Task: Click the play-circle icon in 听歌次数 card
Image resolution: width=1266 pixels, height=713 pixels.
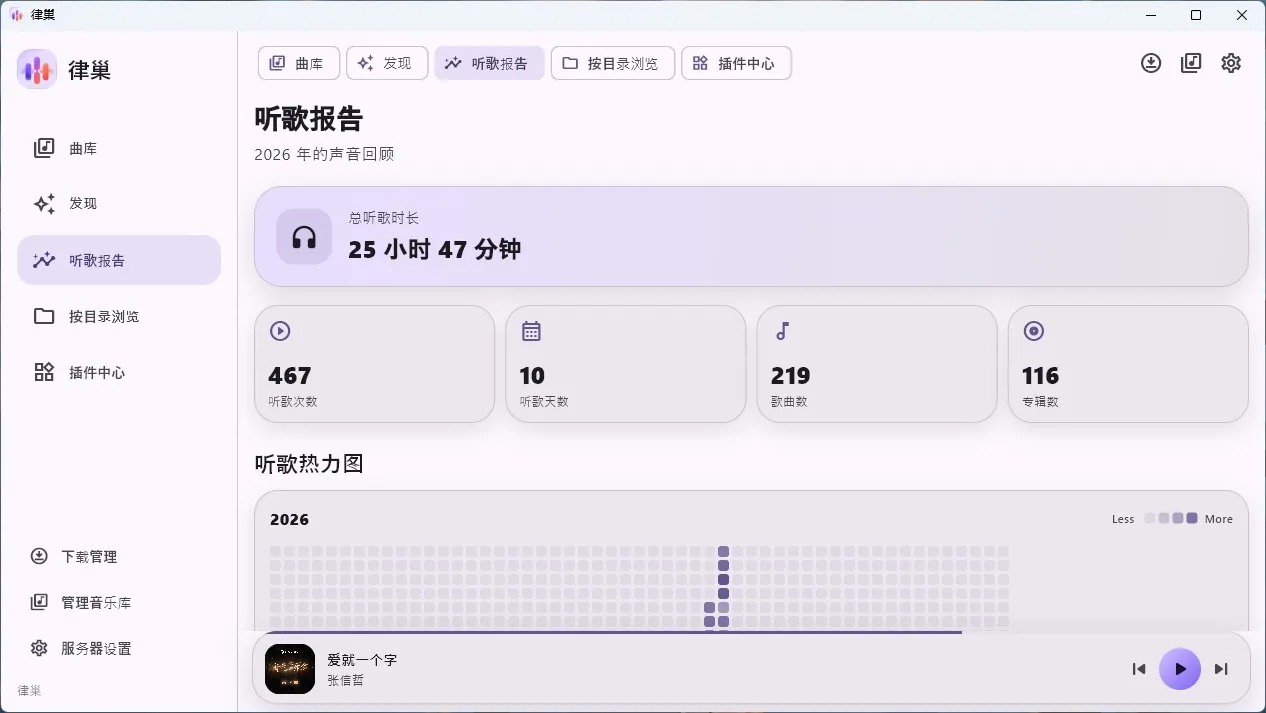Action: coord(280,331)
